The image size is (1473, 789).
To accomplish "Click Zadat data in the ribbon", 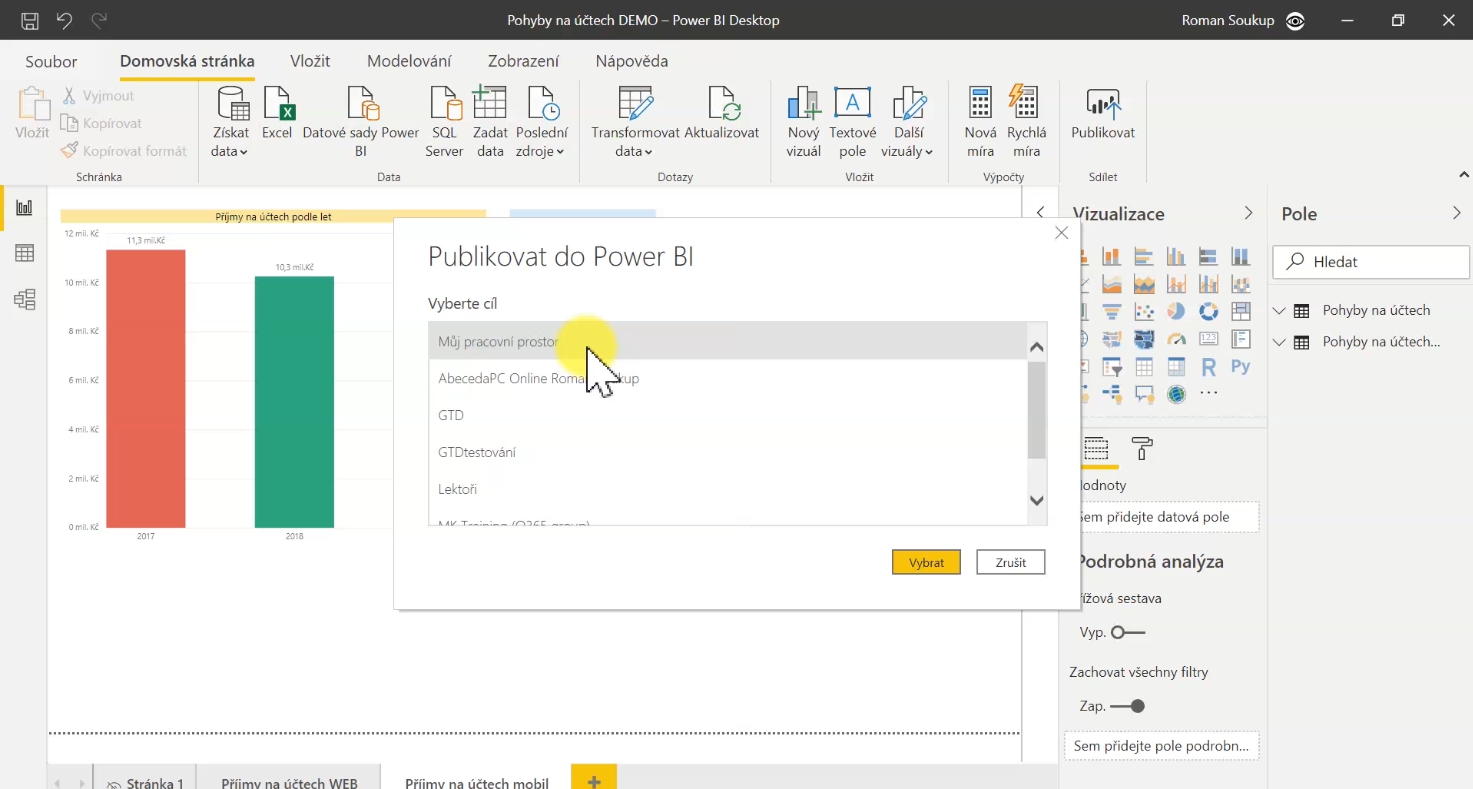I will click(490, 122).
